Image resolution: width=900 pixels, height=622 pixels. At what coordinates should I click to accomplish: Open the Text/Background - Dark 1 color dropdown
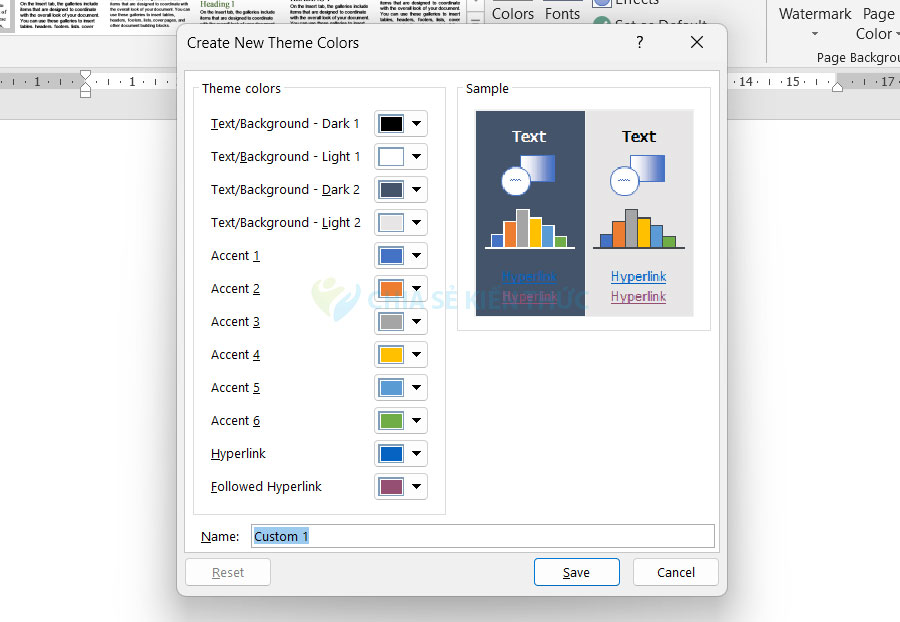coord(401,124)
